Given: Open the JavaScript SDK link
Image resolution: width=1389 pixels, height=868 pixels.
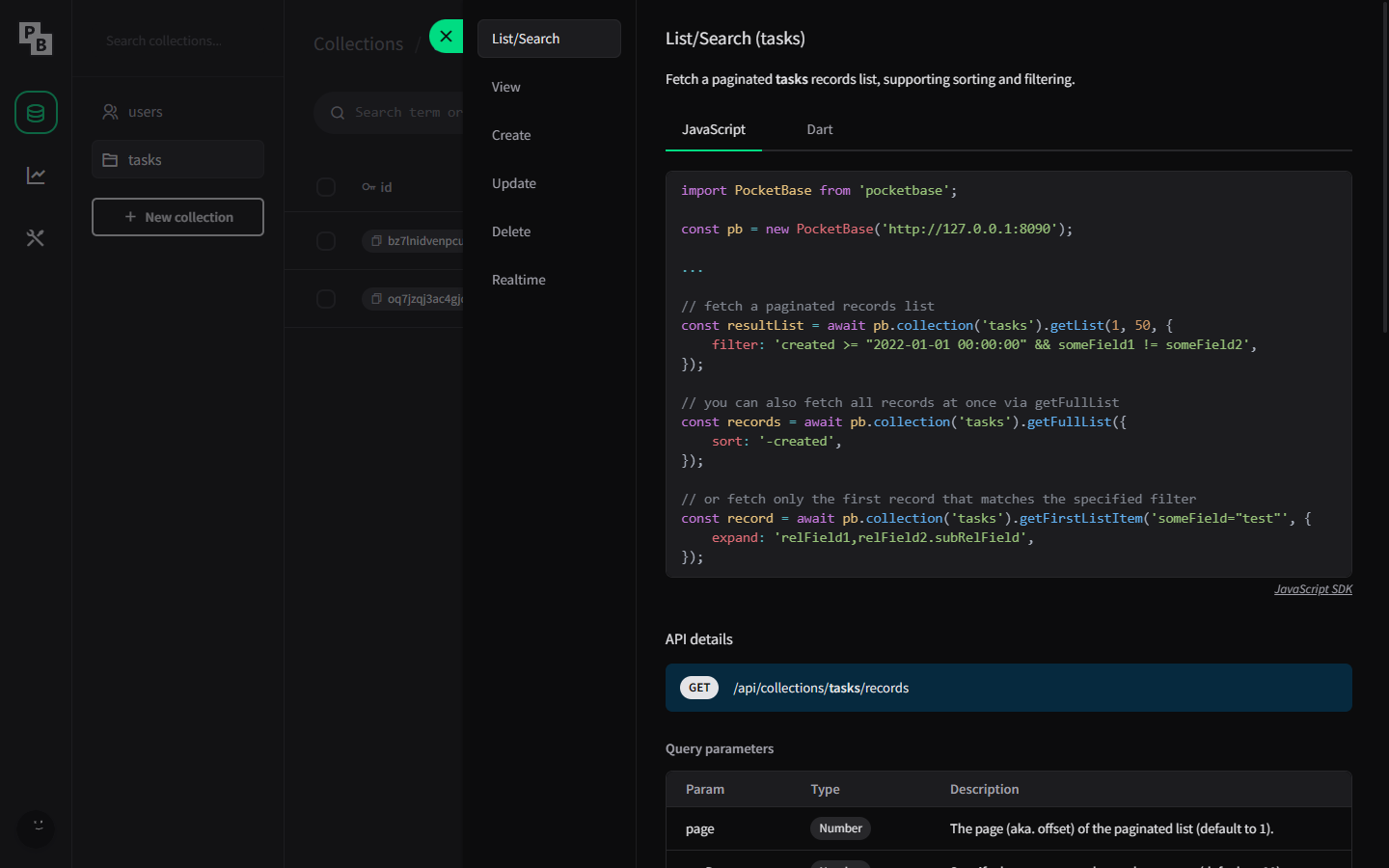Looking at the screenshot, I should tap(1313, 588).
